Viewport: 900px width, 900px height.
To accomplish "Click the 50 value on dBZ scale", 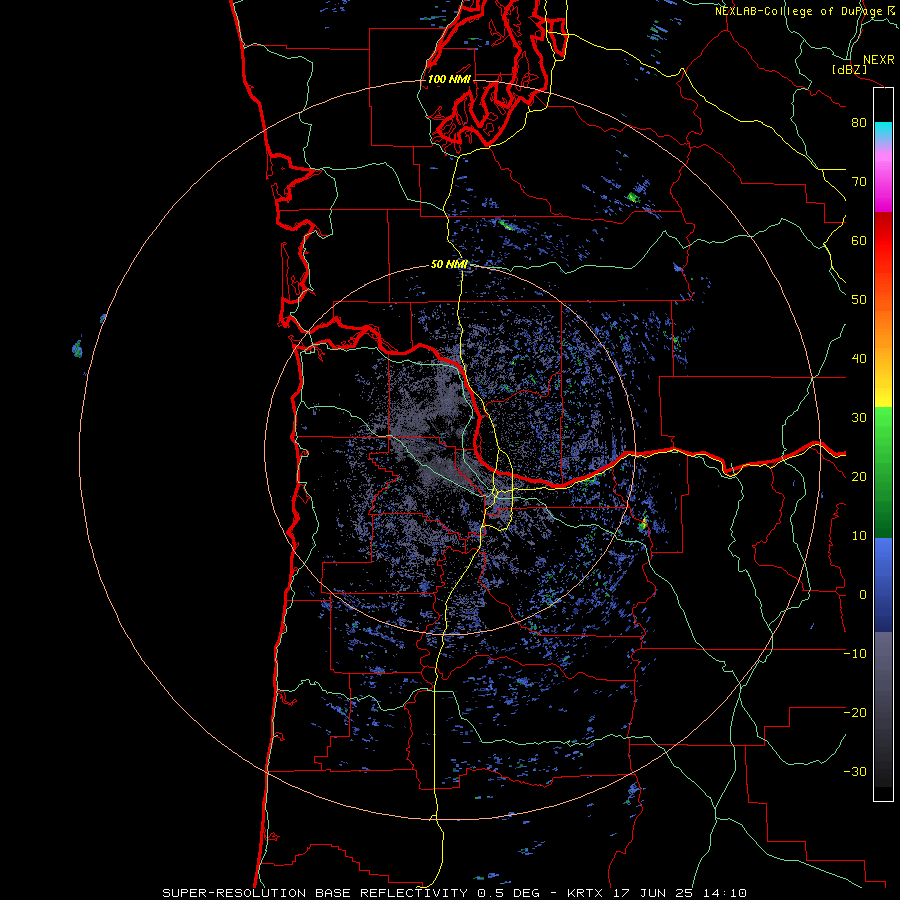I will tap(859, 300).
